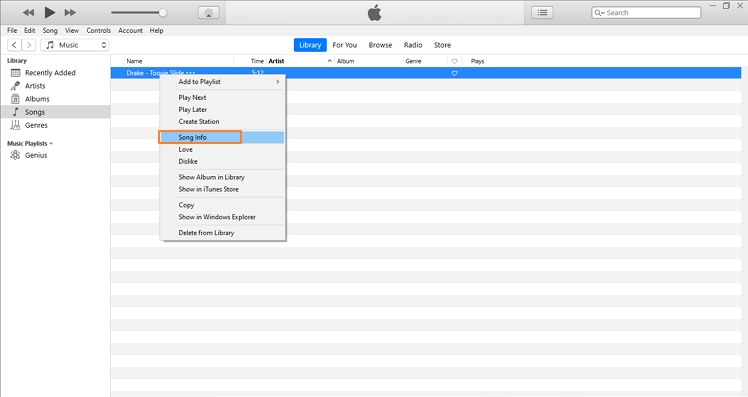Sort by the Album column header
The width and height of the screenshot is (748, 397).
pos(369,61)
